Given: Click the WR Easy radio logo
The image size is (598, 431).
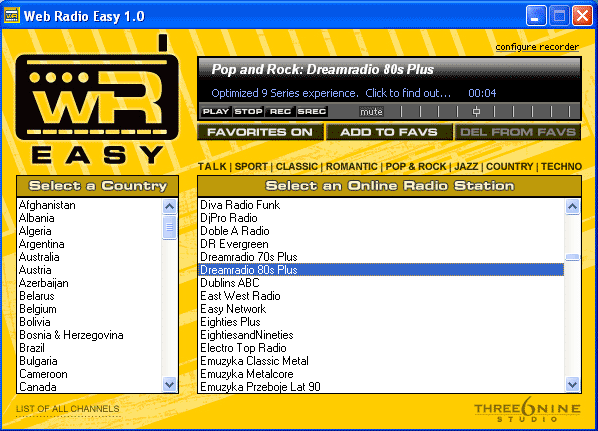Looking at the screenshot, I should point(97,100).
